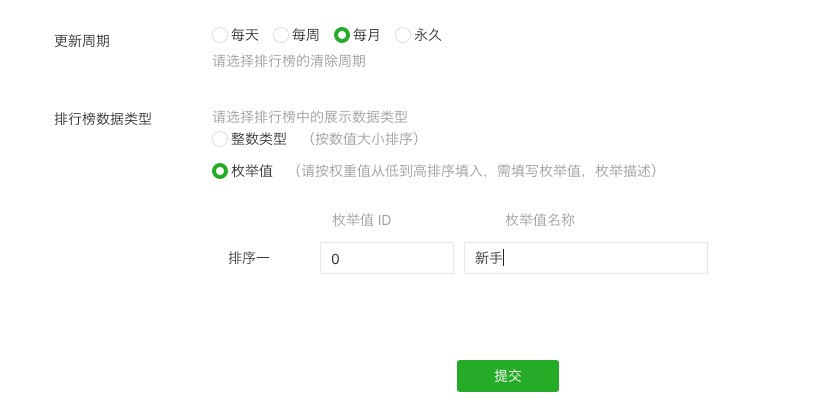This screenshot has height=420, width=831.
Task: Set update cycle to 永久
Action: 403,35
